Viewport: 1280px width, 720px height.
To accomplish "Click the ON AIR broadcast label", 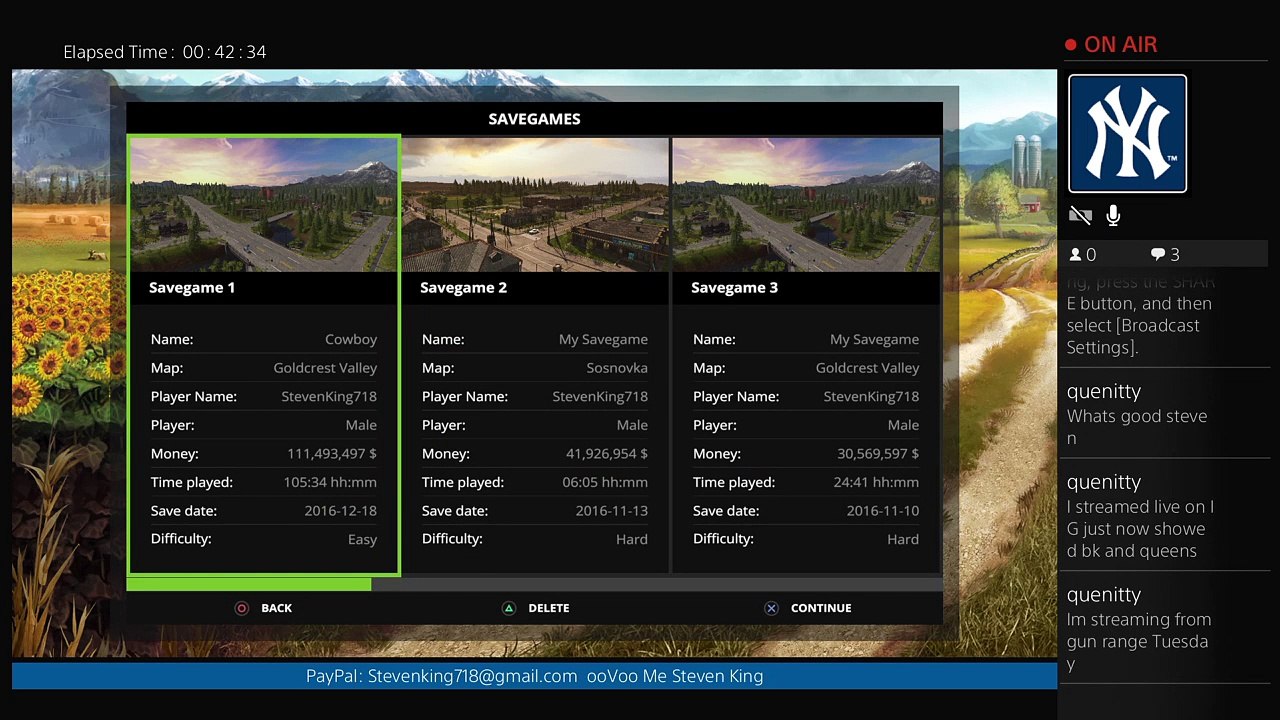I will (1121, 45).
